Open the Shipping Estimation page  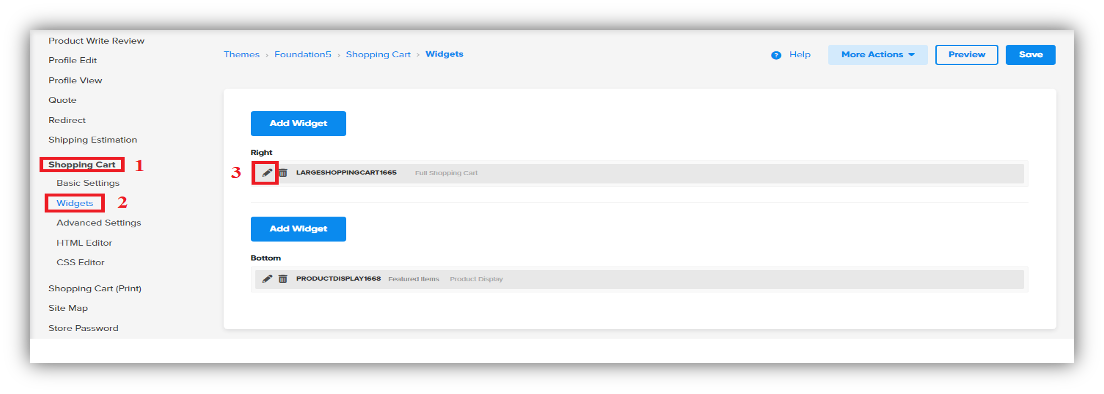92,139
